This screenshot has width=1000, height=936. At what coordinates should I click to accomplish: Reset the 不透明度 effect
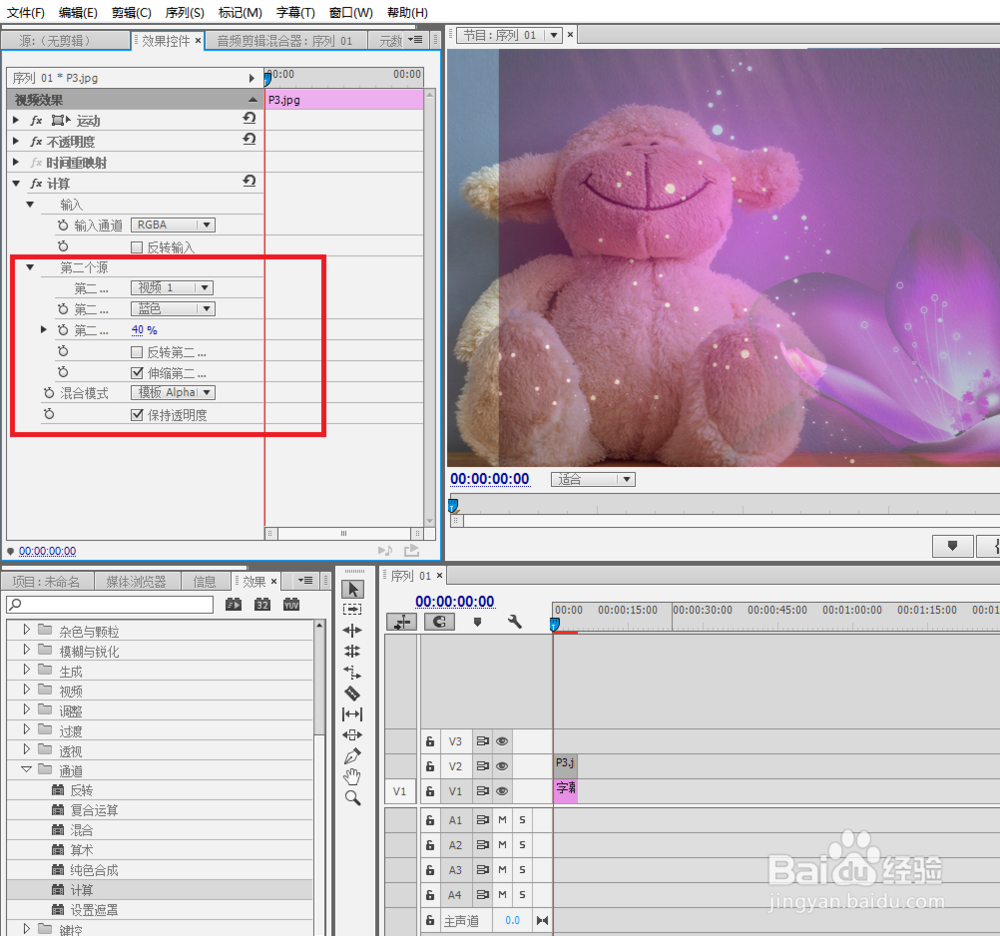(249, 139)
